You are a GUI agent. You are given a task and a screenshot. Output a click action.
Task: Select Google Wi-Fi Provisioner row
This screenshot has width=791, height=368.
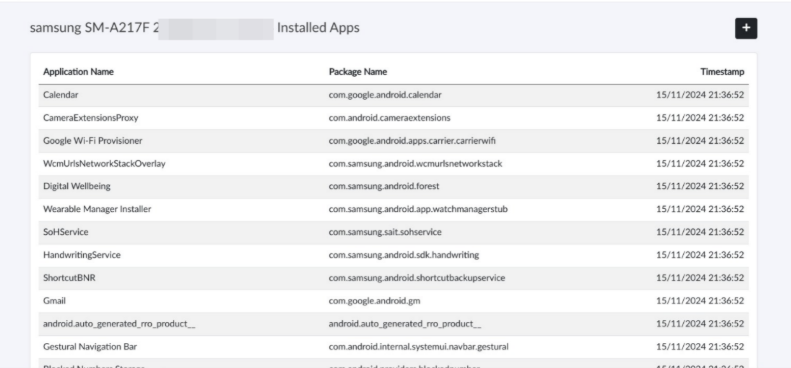393,141
